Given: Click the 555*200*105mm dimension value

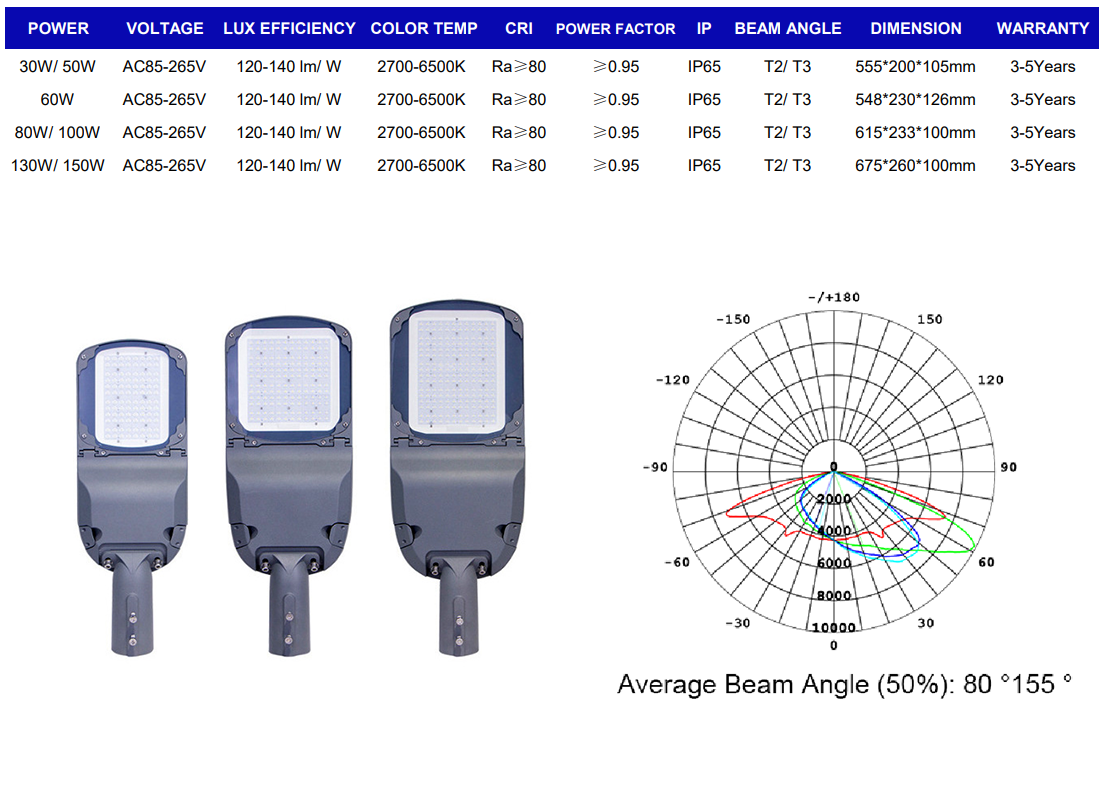Looking at the screenshot, I should 916,67.
